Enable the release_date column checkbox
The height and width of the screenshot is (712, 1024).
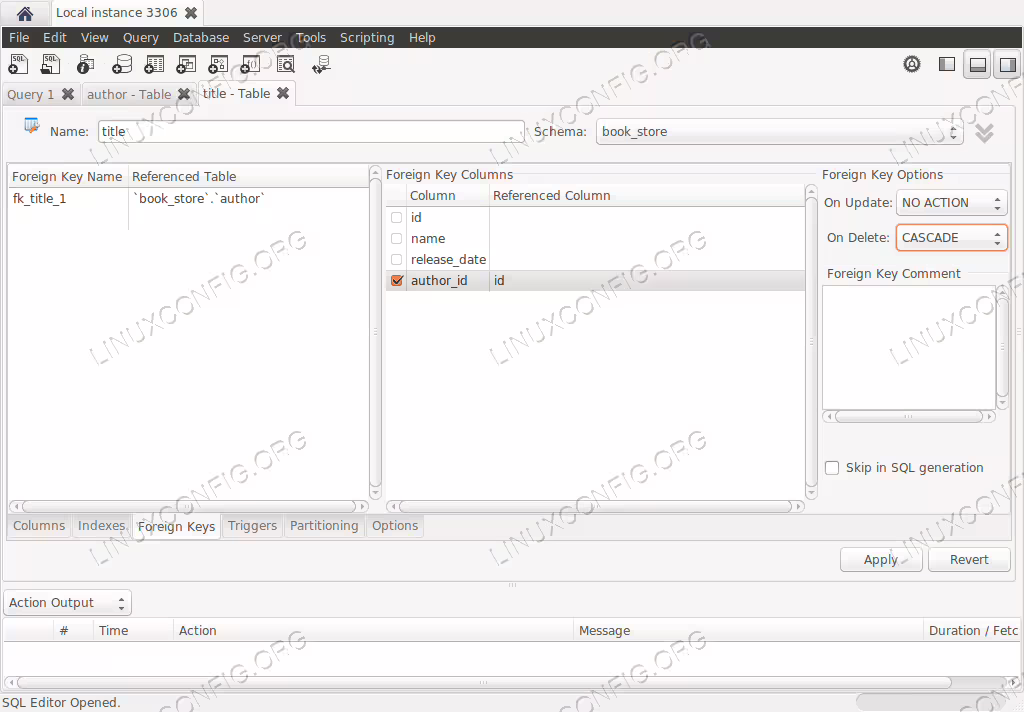point(396,259)
